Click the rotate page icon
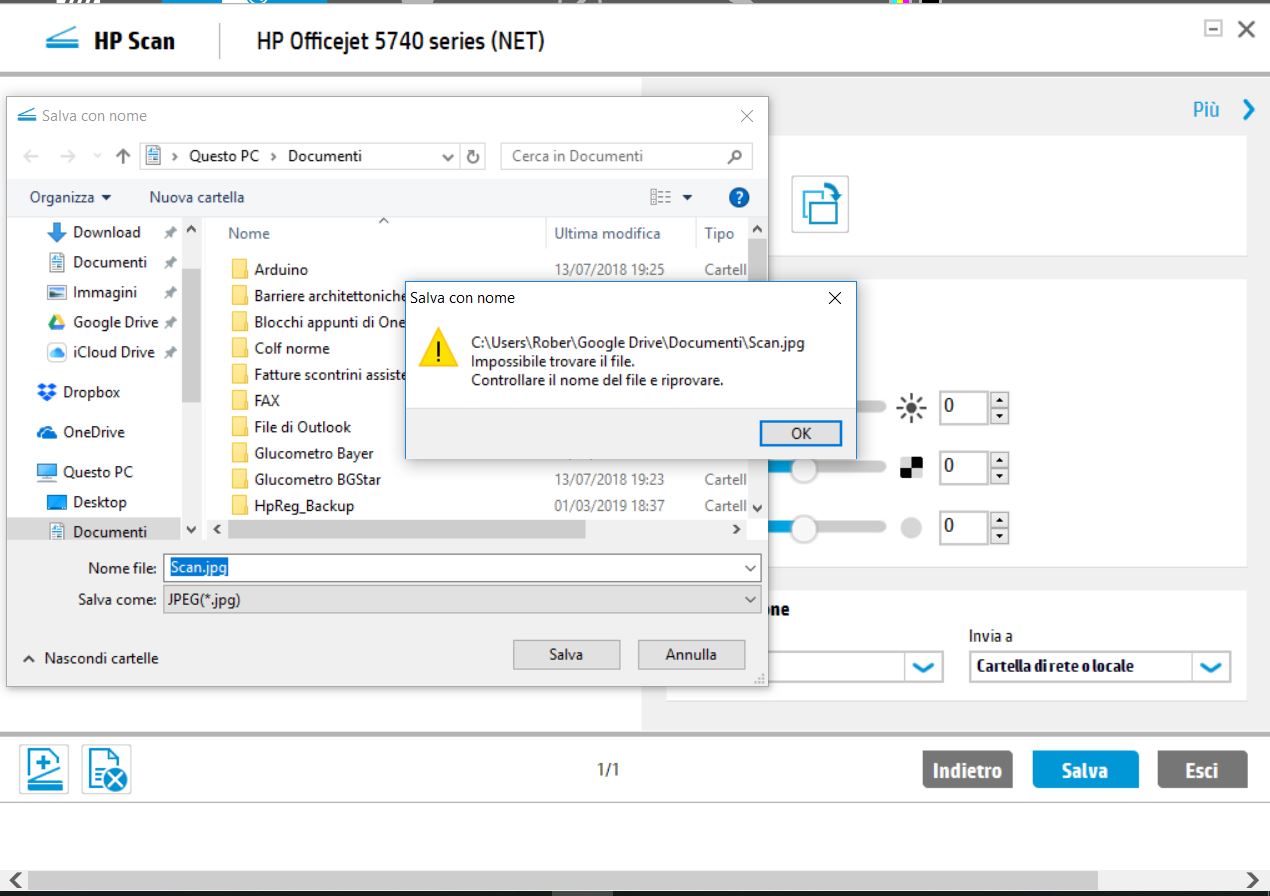The height and width of the screenshot is (896, 1270). pyautogui.click(x=820, y=204)
